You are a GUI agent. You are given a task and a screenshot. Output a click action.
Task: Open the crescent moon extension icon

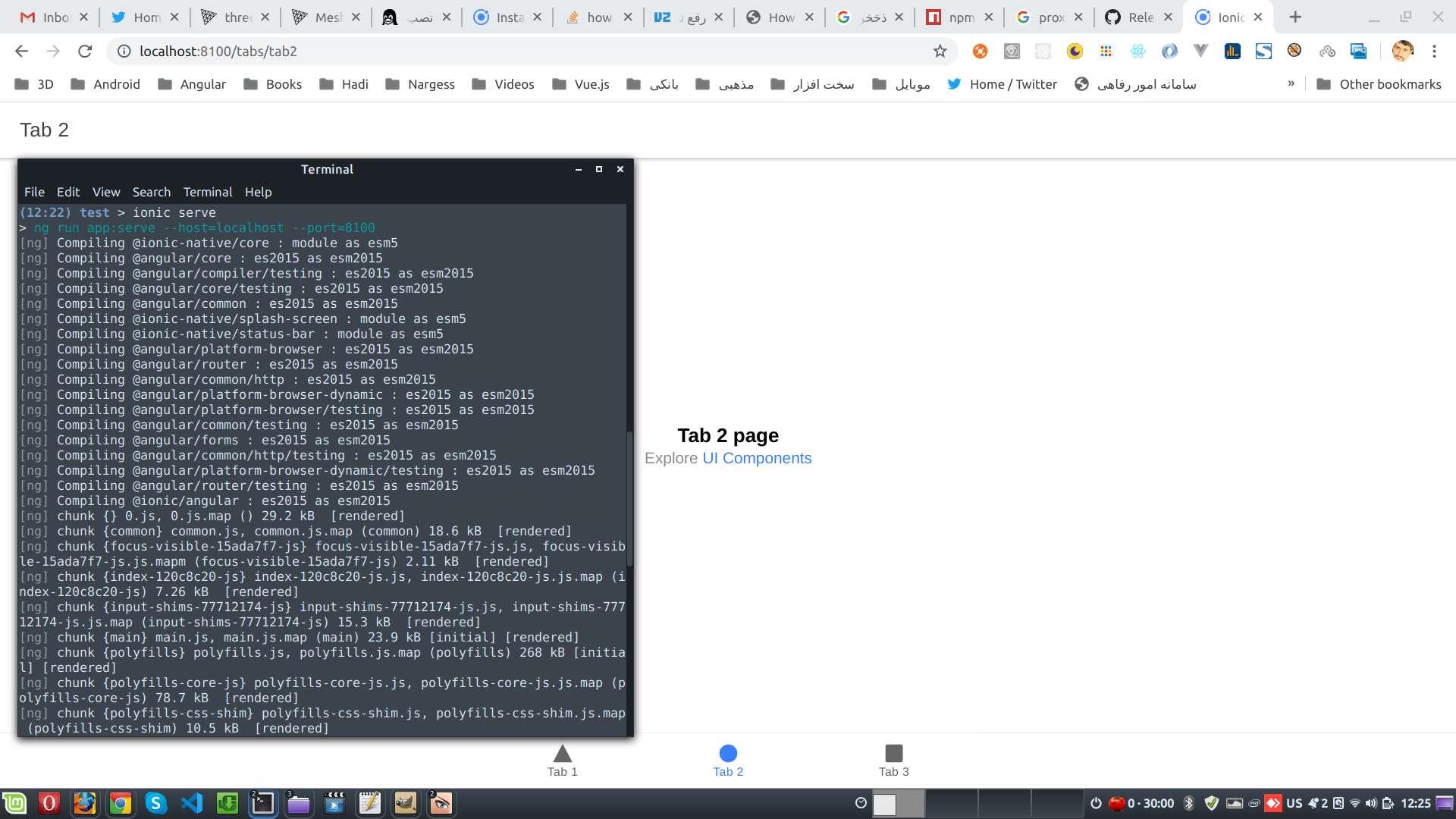point(1075,51)
